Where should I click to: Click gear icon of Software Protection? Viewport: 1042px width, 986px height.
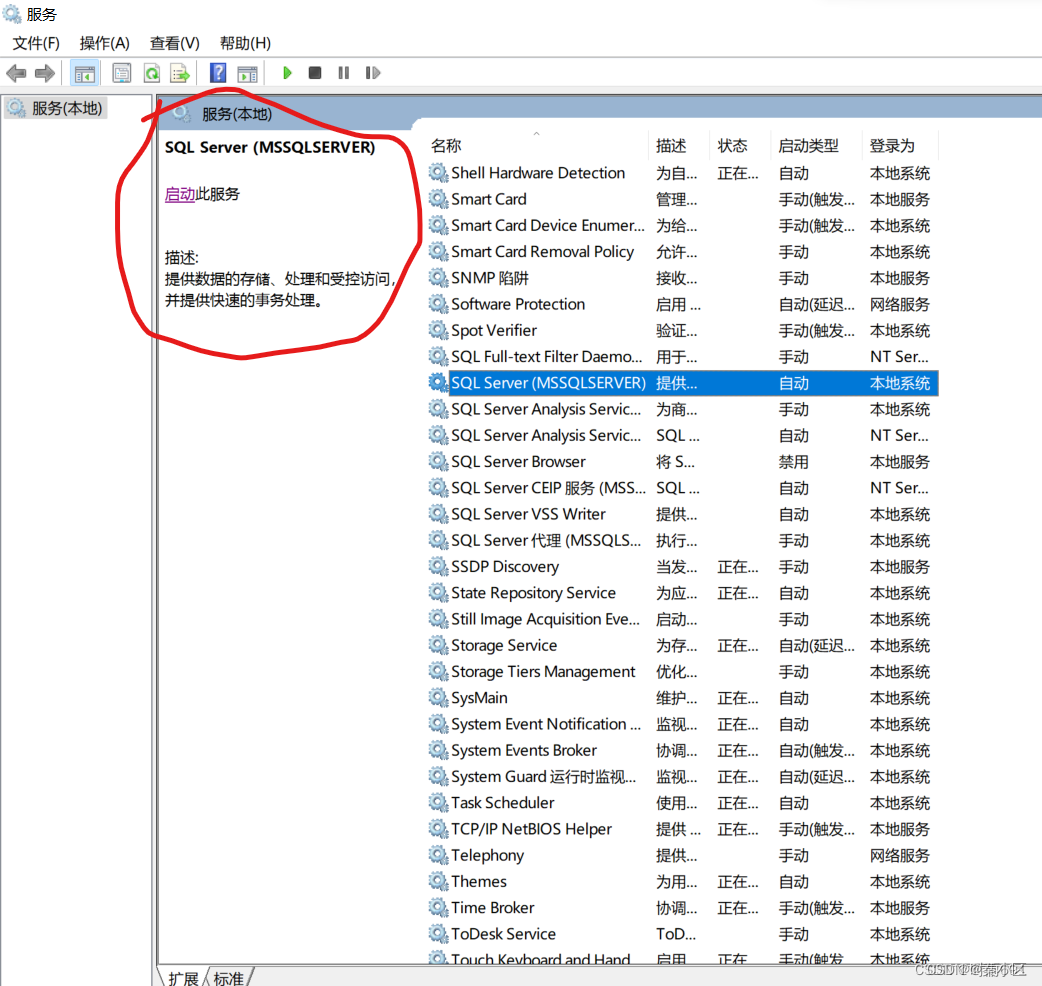click(x=438, y=304)
